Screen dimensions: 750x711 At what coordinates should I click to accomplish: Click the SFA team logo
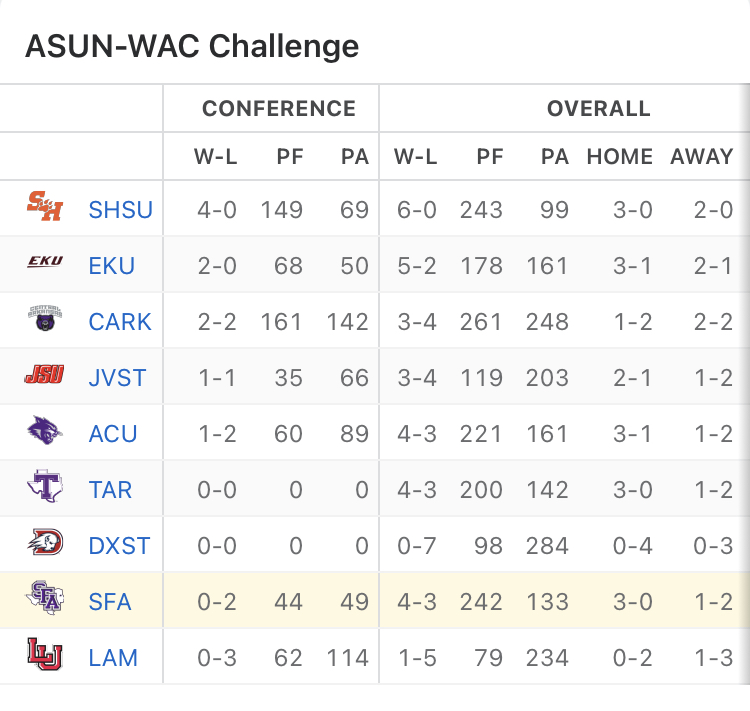point(45,598)
